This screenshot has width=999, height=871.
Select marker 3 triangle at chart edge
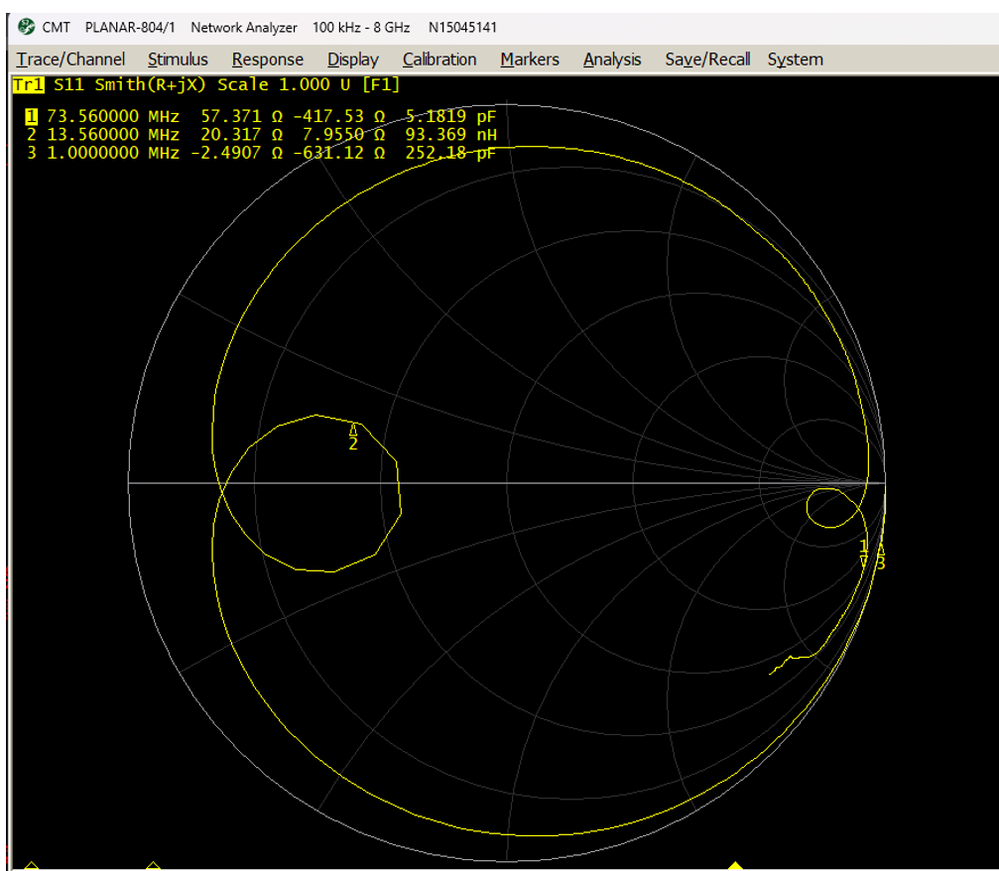[881, 548]
